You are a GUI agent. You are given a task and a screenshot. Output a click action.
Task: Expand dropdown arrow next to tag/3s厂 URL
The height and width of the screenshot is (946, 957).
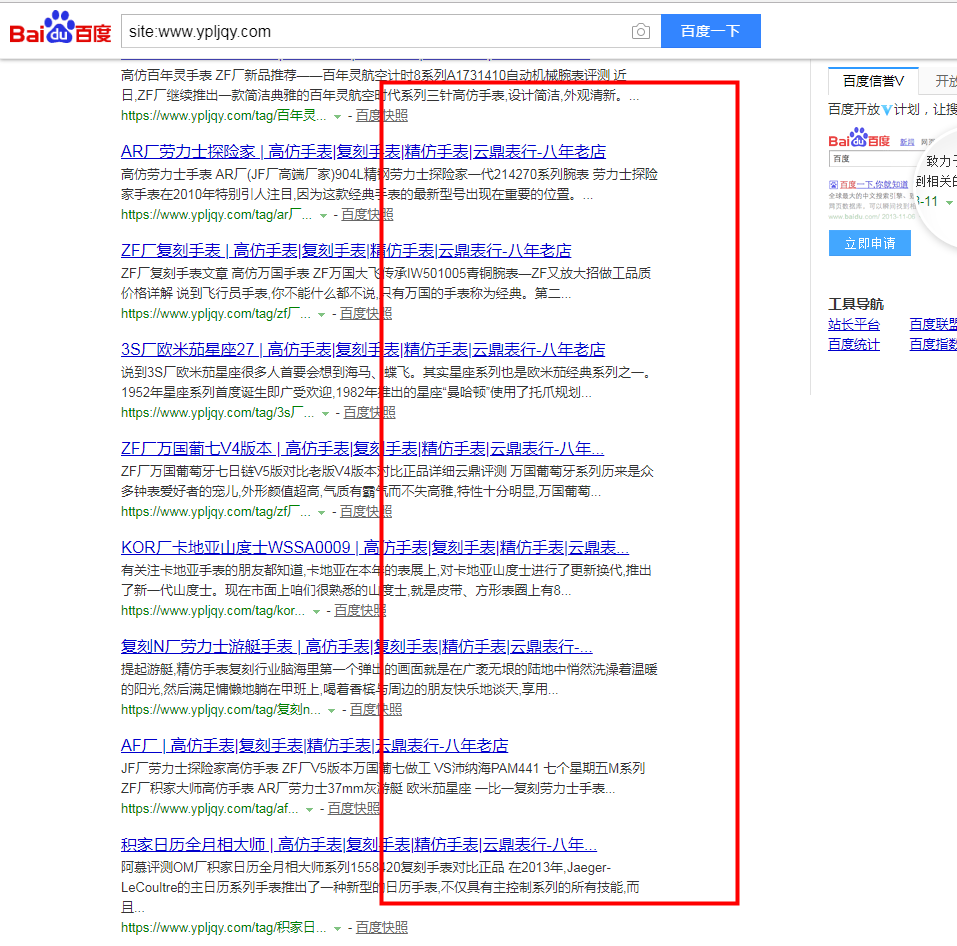tap(325, 414)
